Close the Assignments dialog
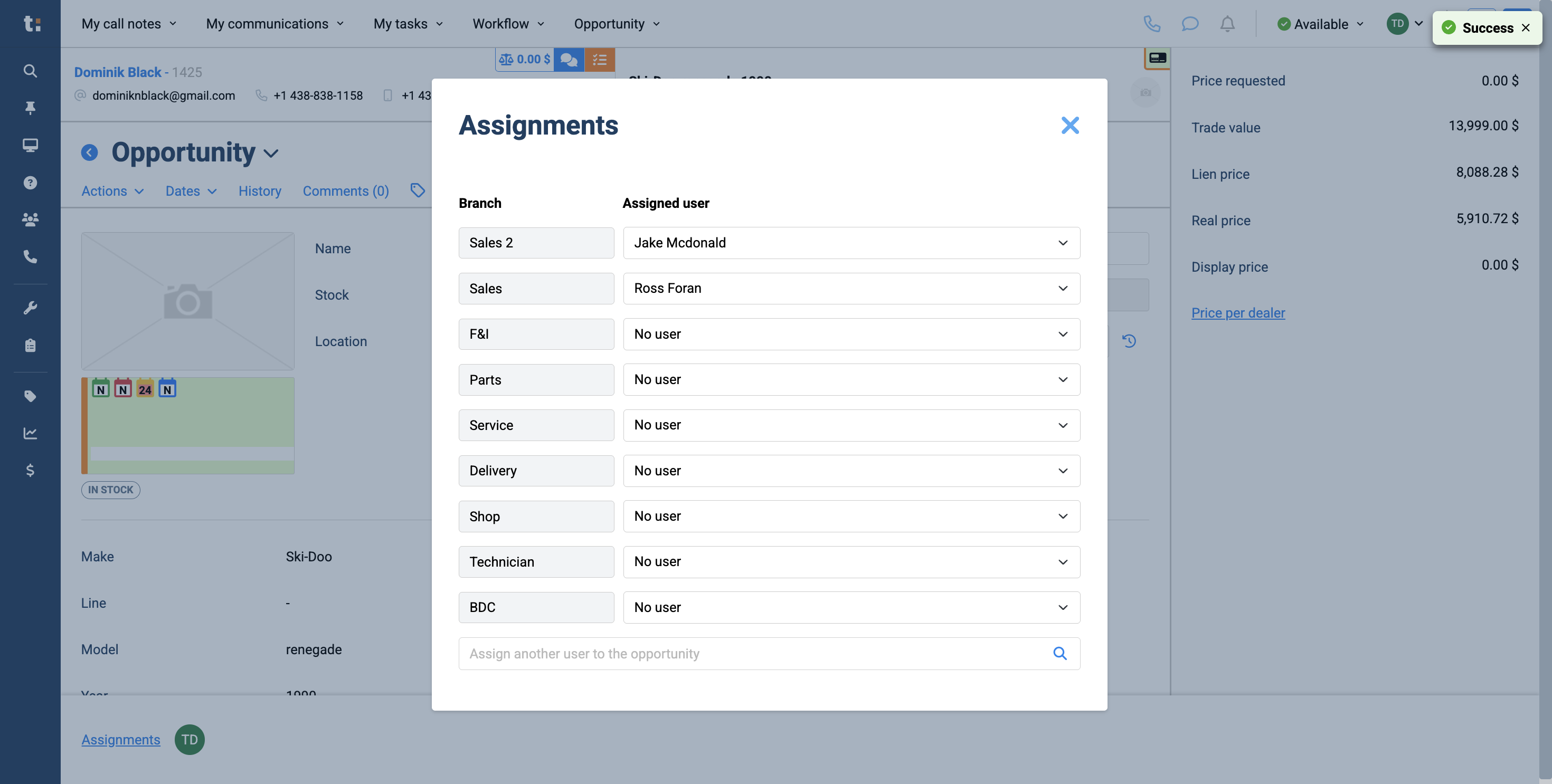Viewport: 1552px width, 784px height. [x=1070, y=125]
